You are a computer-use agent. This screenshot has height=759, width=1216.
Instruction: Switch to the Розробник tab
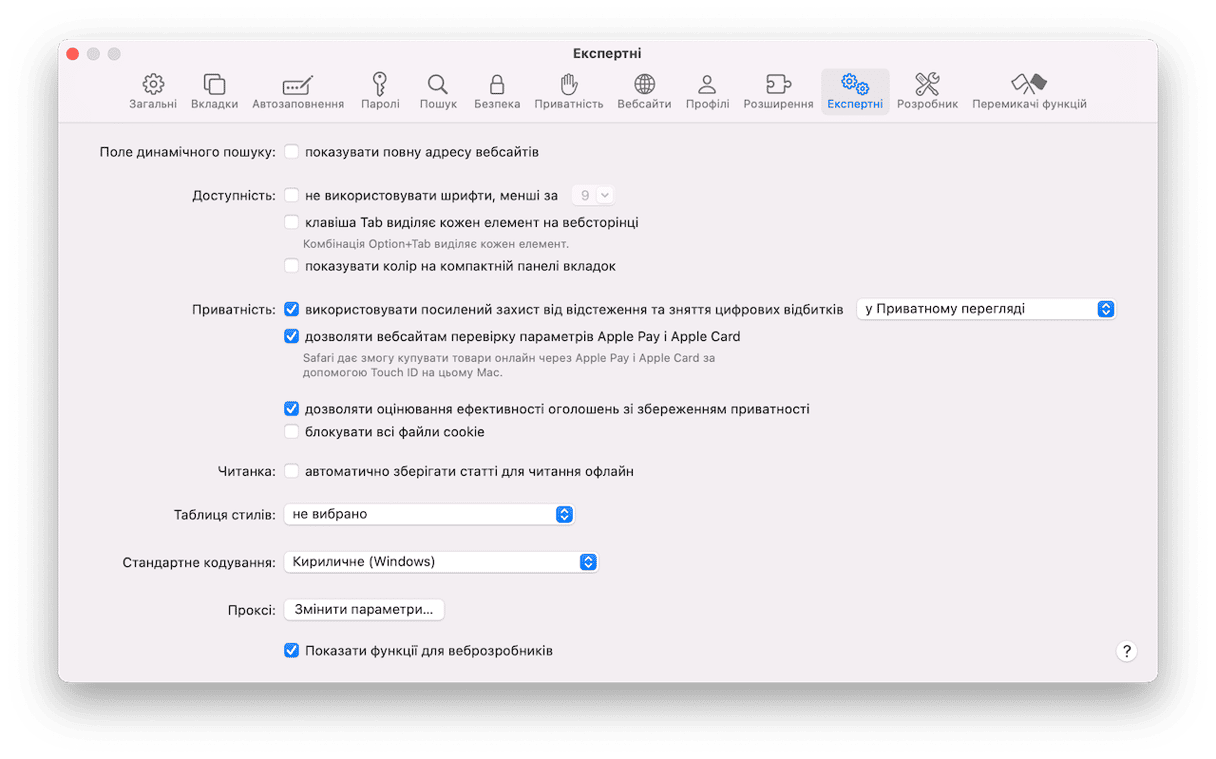pyautogui.click(x=927, y=91)
